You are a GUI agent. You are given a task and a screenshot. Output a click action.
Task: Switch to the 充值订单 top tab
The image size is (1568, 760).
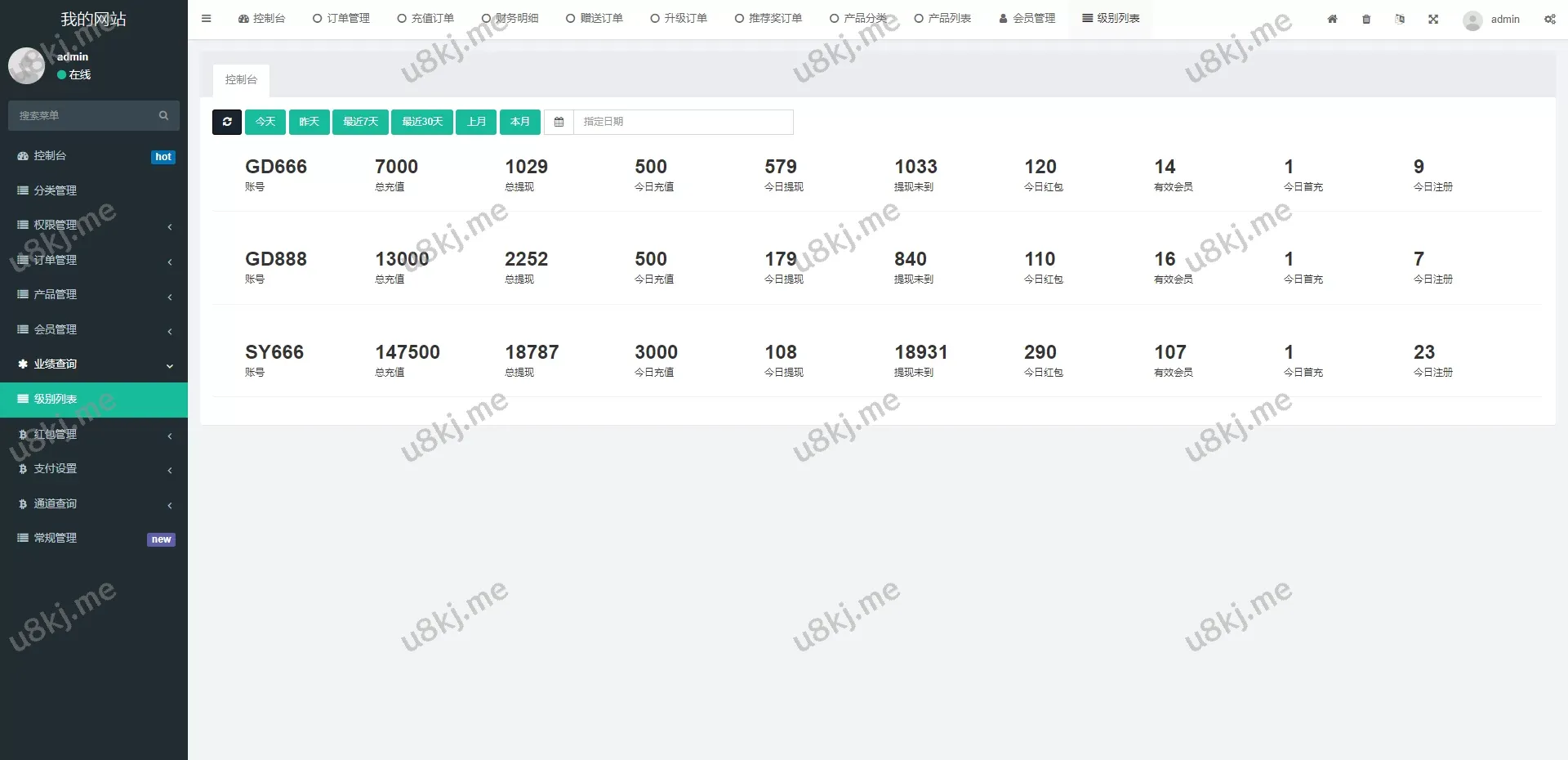point(425,18)
